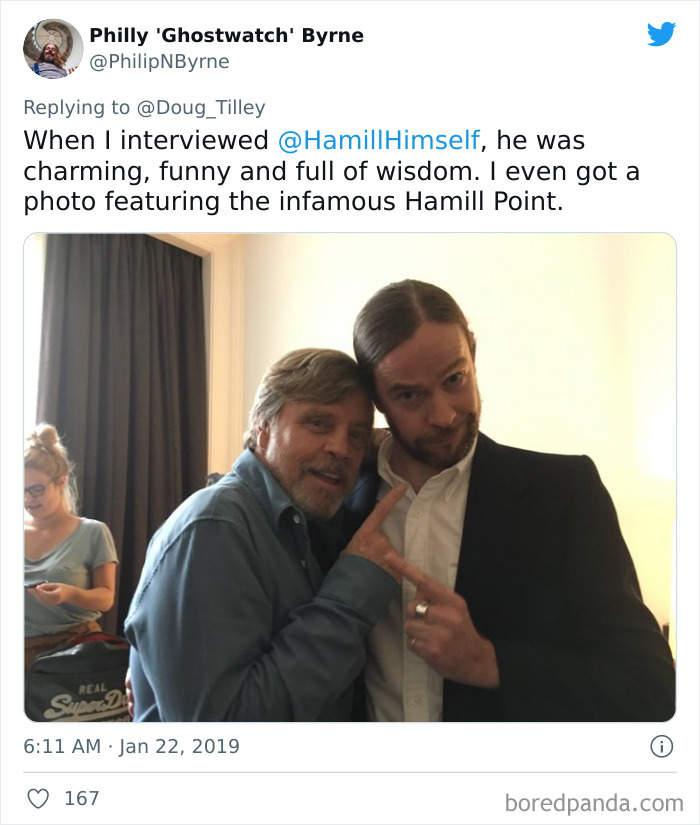This screenshot has height=825, width=700.
Task: Select the 'Replying to' text
Action: click(80, 103)
